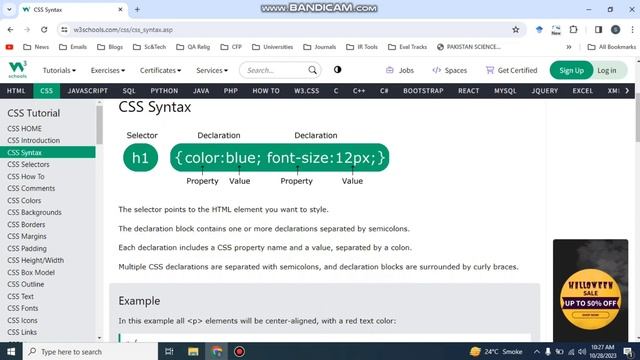Open Spaces from the top bar
Screen dimensions: 640x360
pyautogui.click(x=449, y=70)
